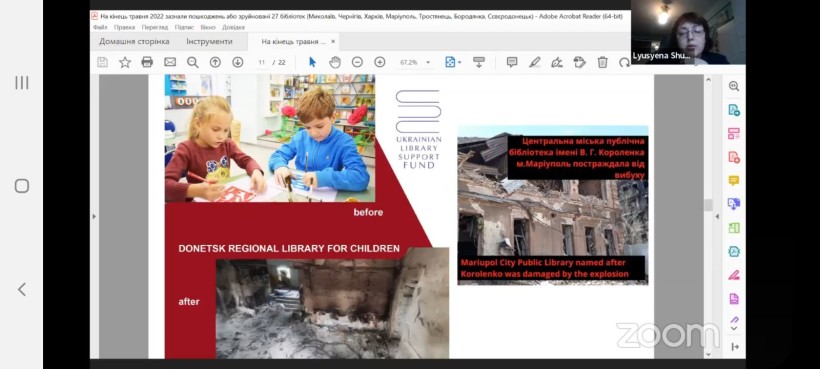This screenshot has height=369, width=820.
Task: Switch to the Інструменти tab
Action: pyautogui.click(x=209, y=41)
